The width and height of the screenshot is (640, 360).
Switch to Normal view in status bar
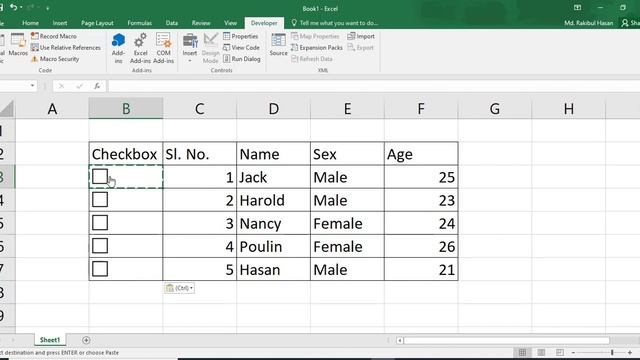point(522,352)
